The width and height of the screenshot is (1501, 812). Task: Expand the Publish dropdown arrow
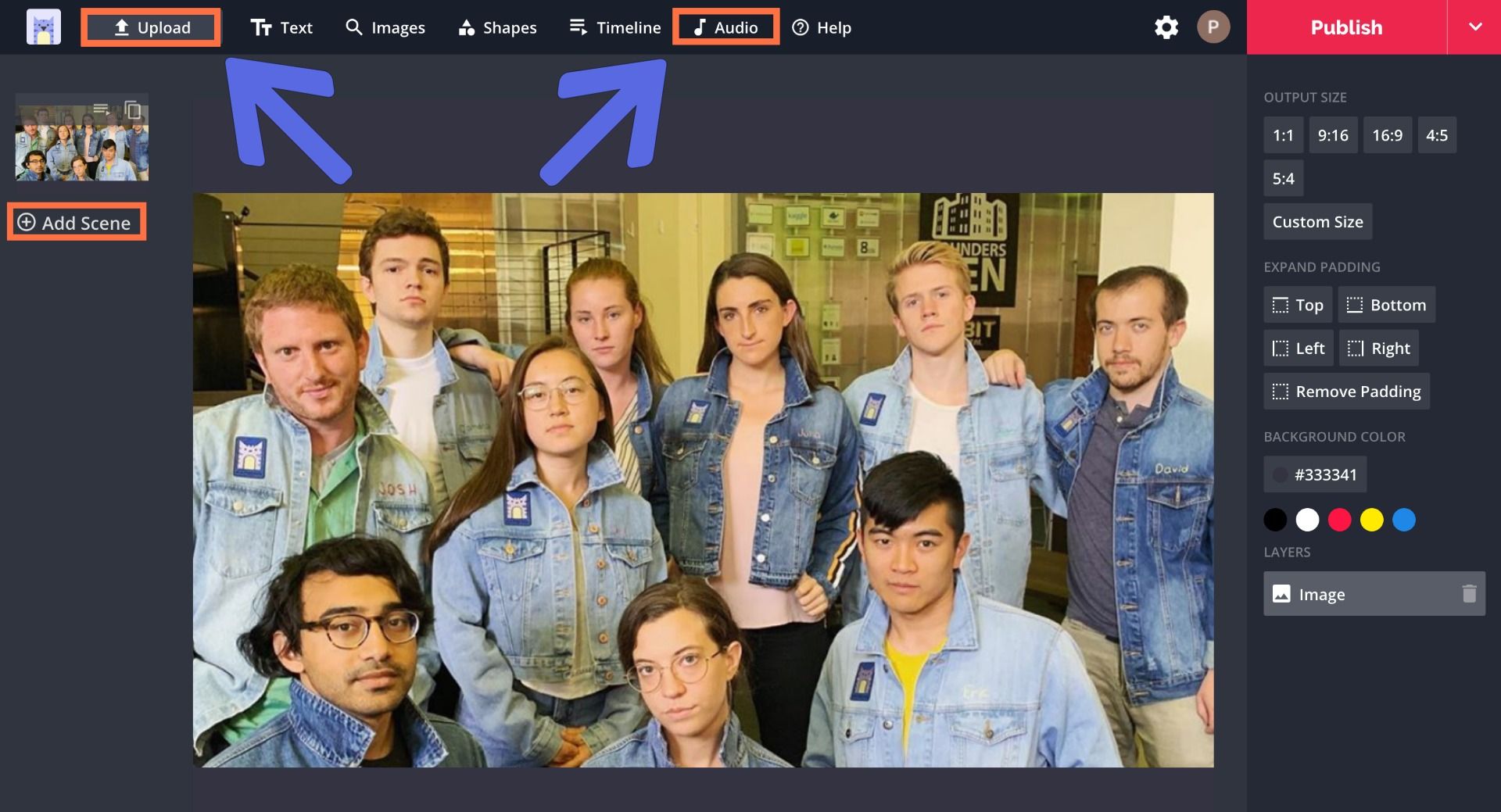click(1474, 27)
